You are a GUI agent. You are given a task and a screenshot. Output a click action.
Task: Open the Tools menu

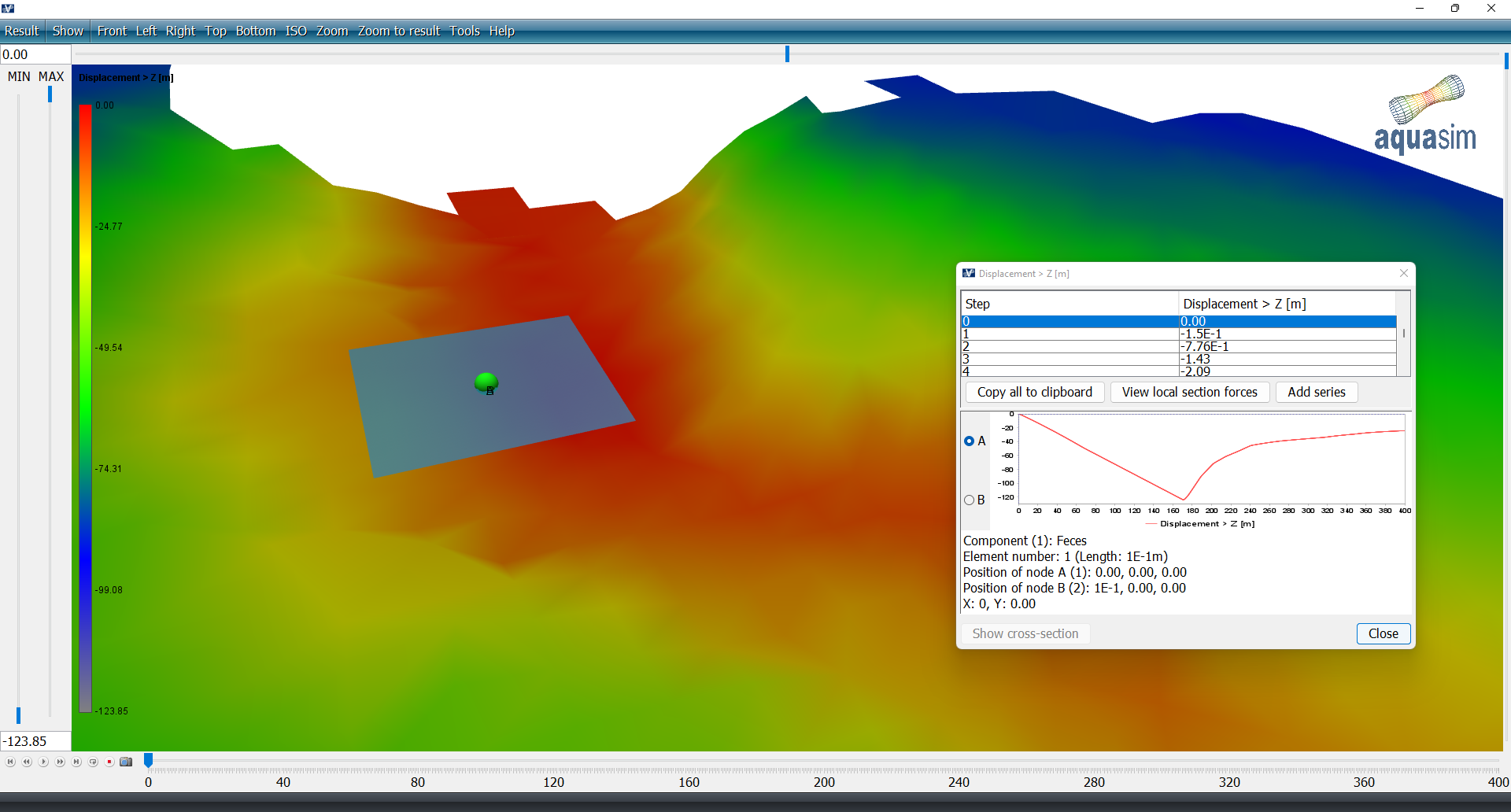tap(464, 31)
